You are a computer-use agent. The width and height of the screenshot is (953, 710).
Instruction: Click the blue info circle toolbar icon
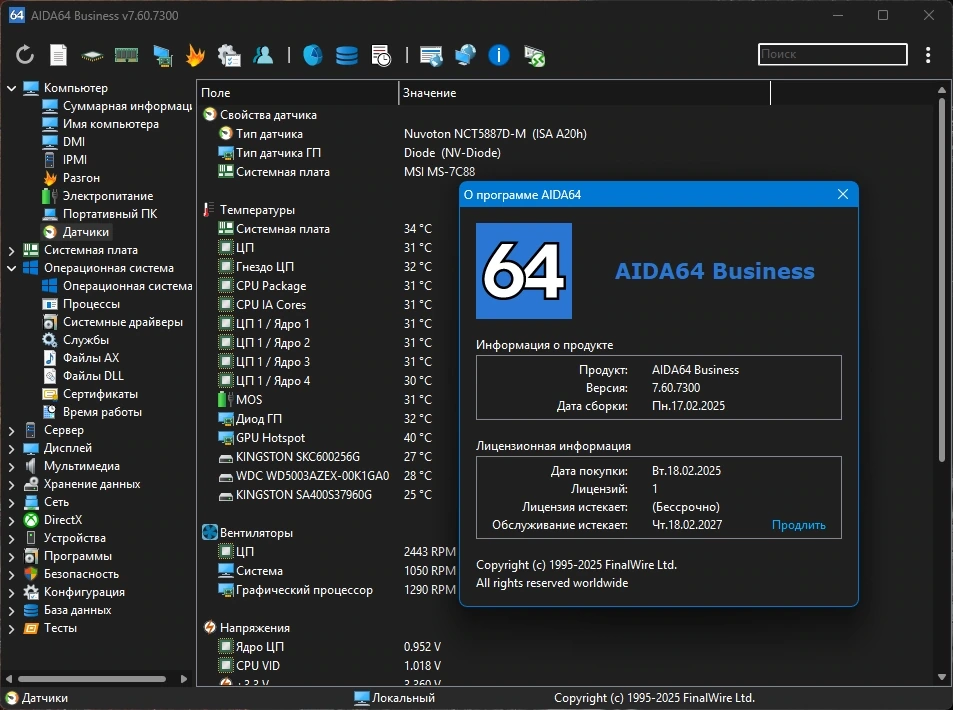click(x=498, y=55)
